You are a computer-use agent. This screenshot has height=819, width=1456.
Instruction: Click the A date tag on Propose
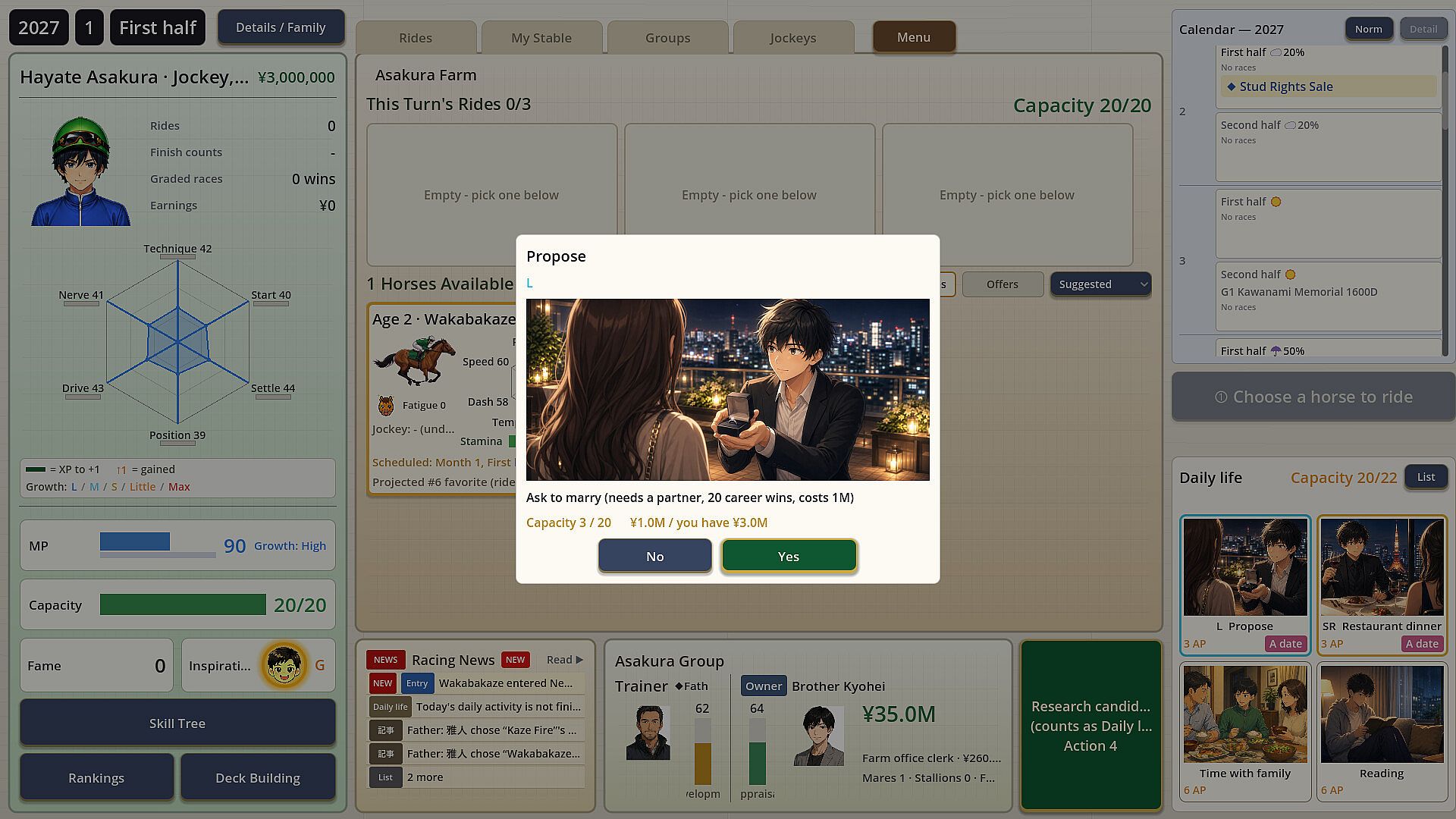[x=1285, y=644]
